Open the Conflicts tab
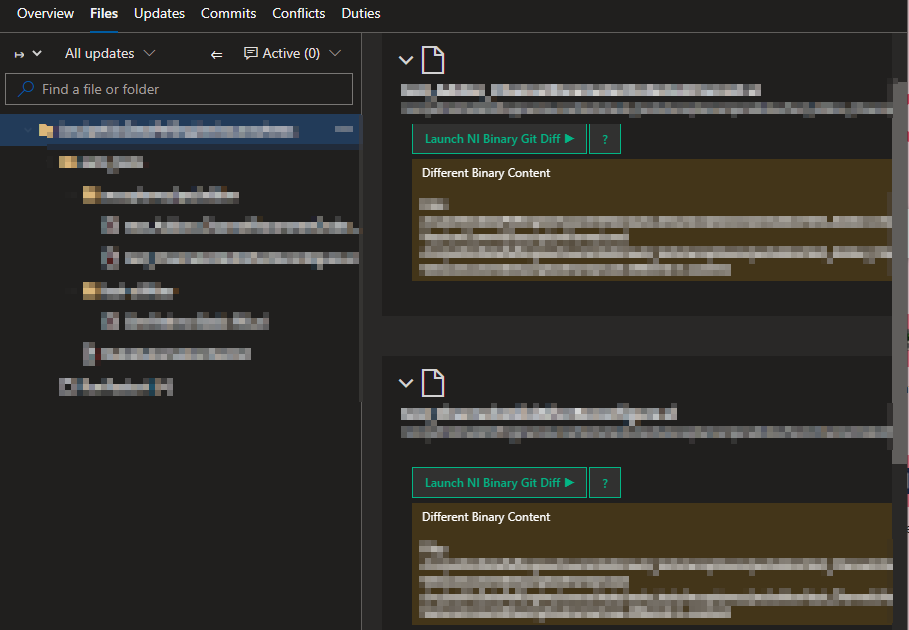The image size is (909, 630). (298, 13)
